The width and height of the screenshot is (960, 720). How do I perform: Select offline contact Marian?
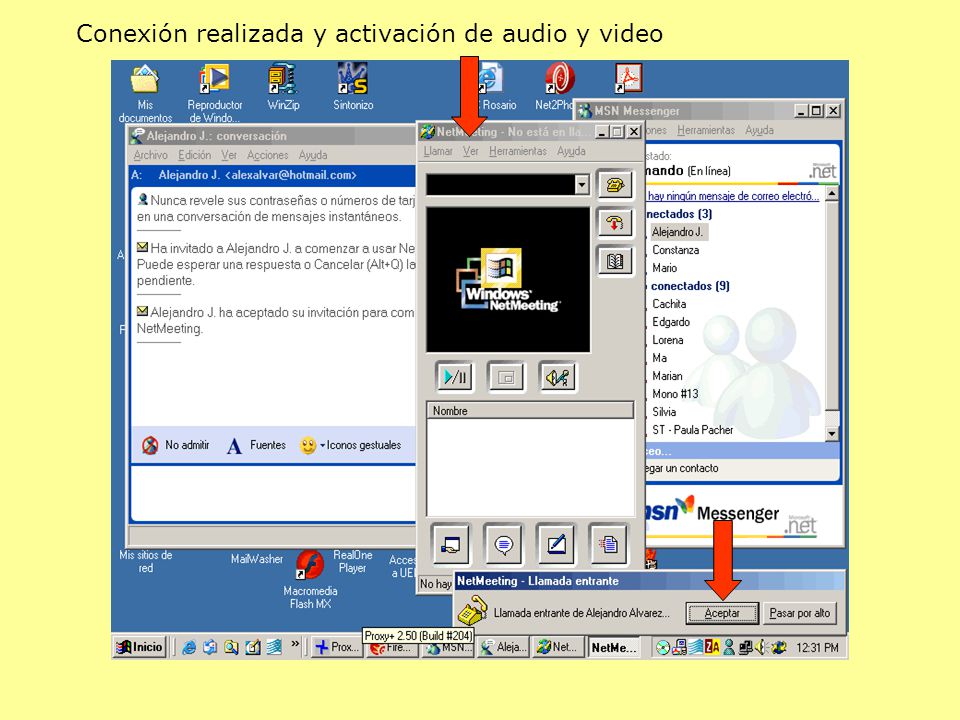pyautogui.click(x=667, y=376)
